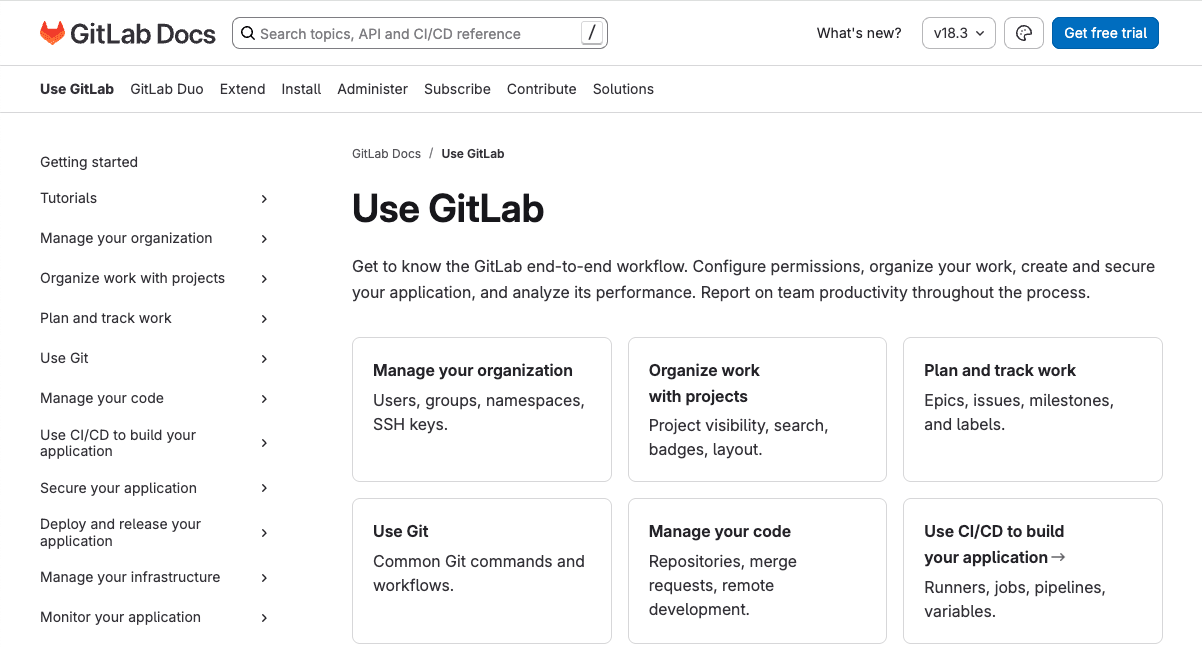Image resolution: width=1202 pixels, height=647 pixels.
Task: Open the What's new? link
Action: (859, 33)
